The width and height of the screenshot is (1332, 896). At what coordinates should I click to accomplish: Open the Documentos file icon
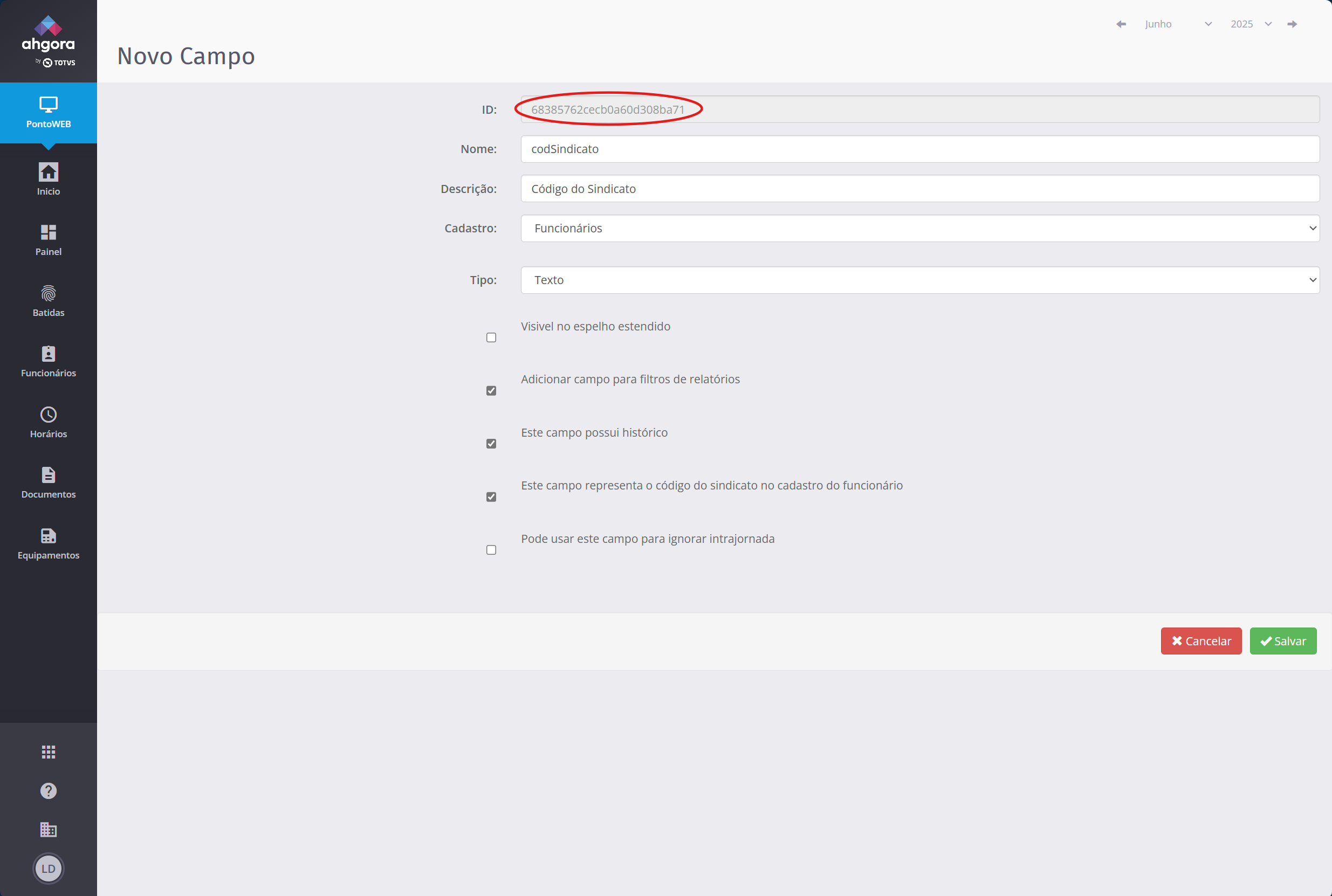[49, 475]
